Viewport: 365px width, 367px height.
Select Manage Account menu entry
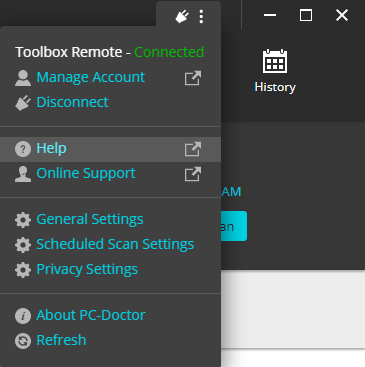click(x=91, y=77)
